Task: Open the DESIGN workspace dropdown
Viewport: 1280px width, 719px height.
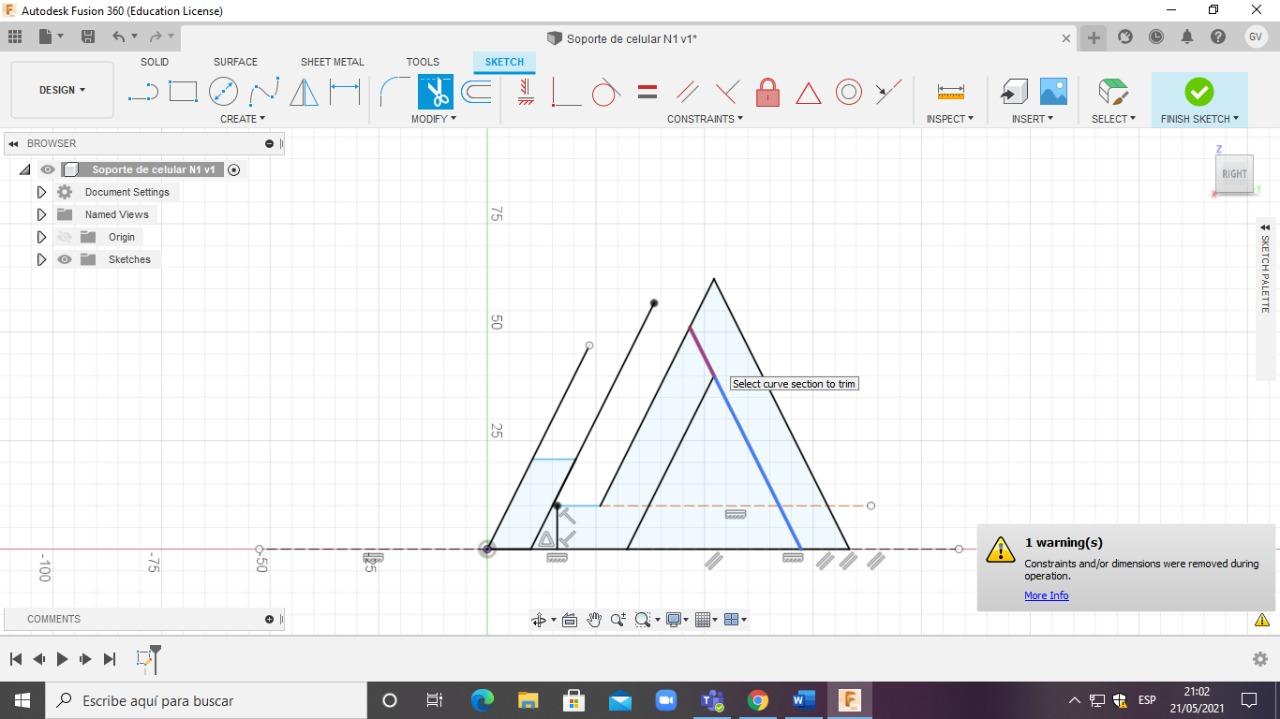Action: 62,90
